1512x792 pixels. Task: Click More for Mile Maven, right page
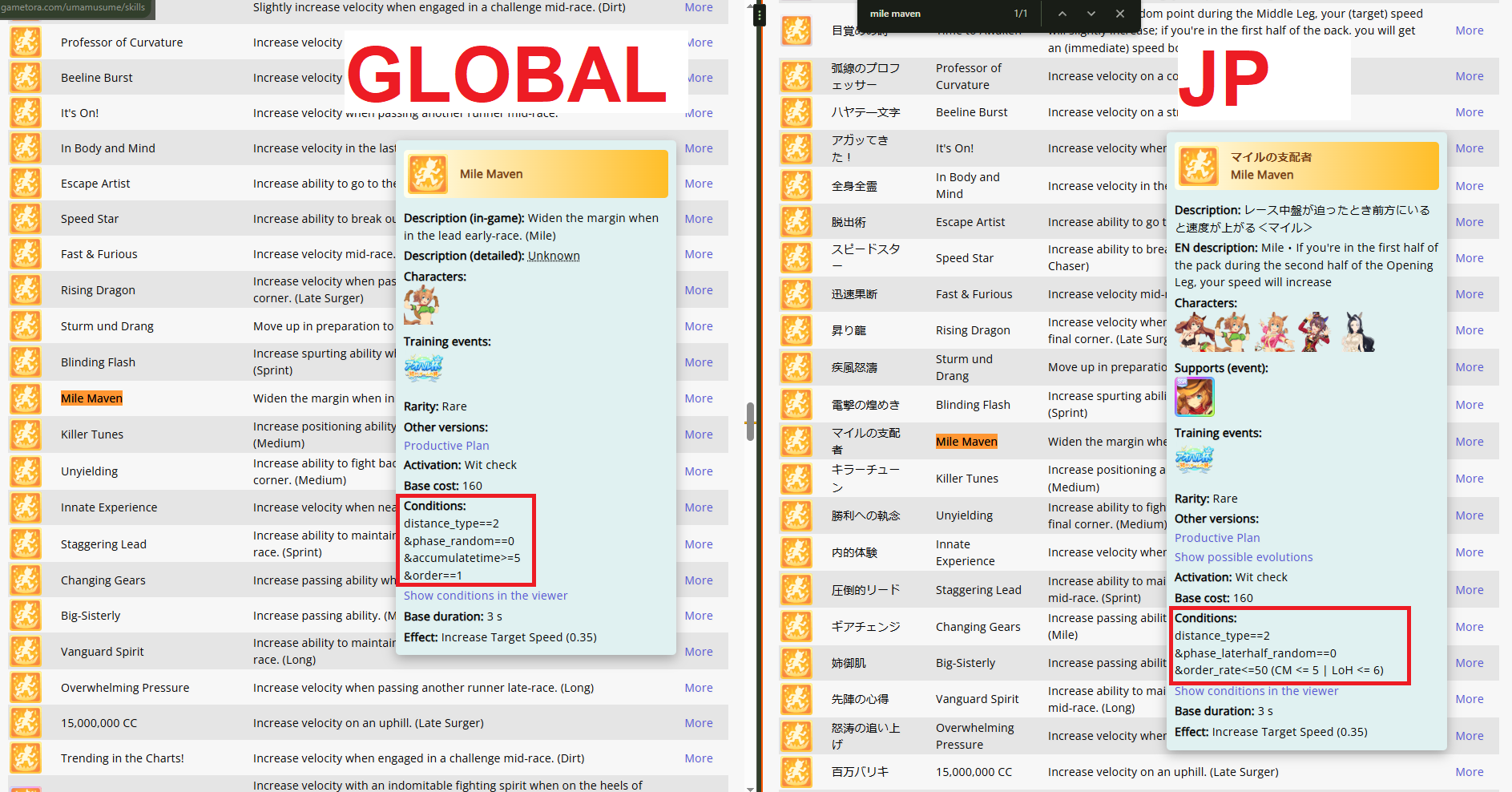click(x=1470, y=442)
